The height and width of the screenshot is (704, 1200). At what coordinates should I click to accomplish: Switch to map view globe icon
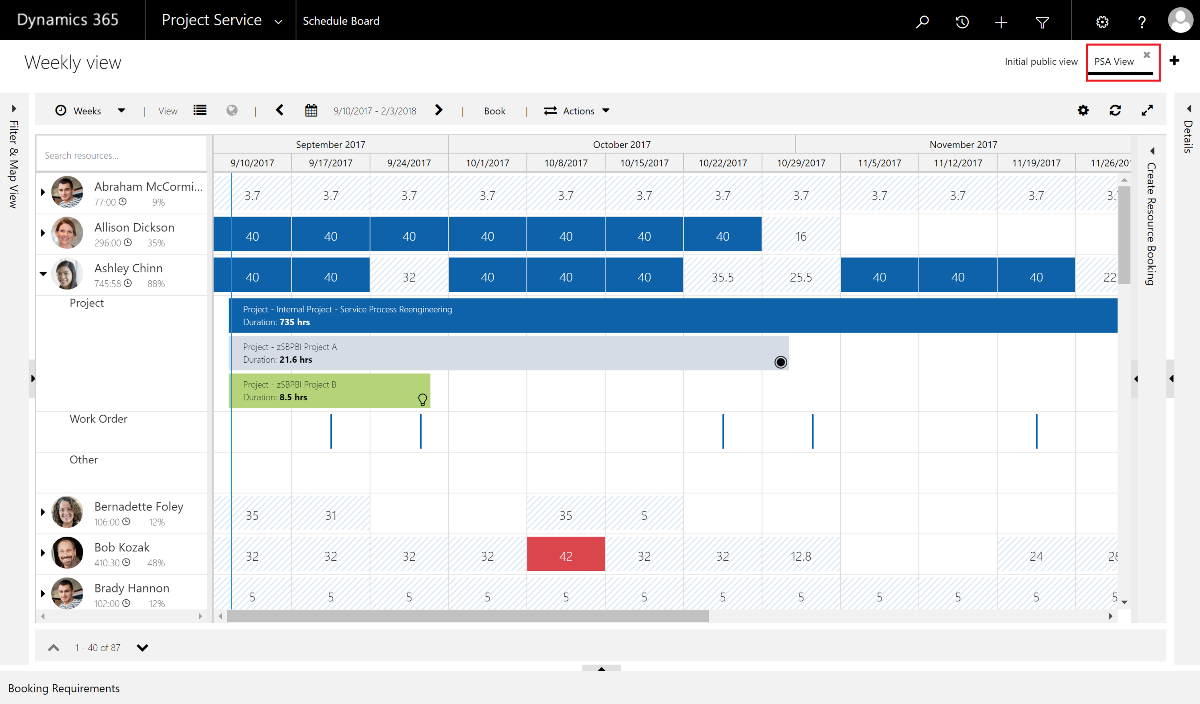[232, 111]
